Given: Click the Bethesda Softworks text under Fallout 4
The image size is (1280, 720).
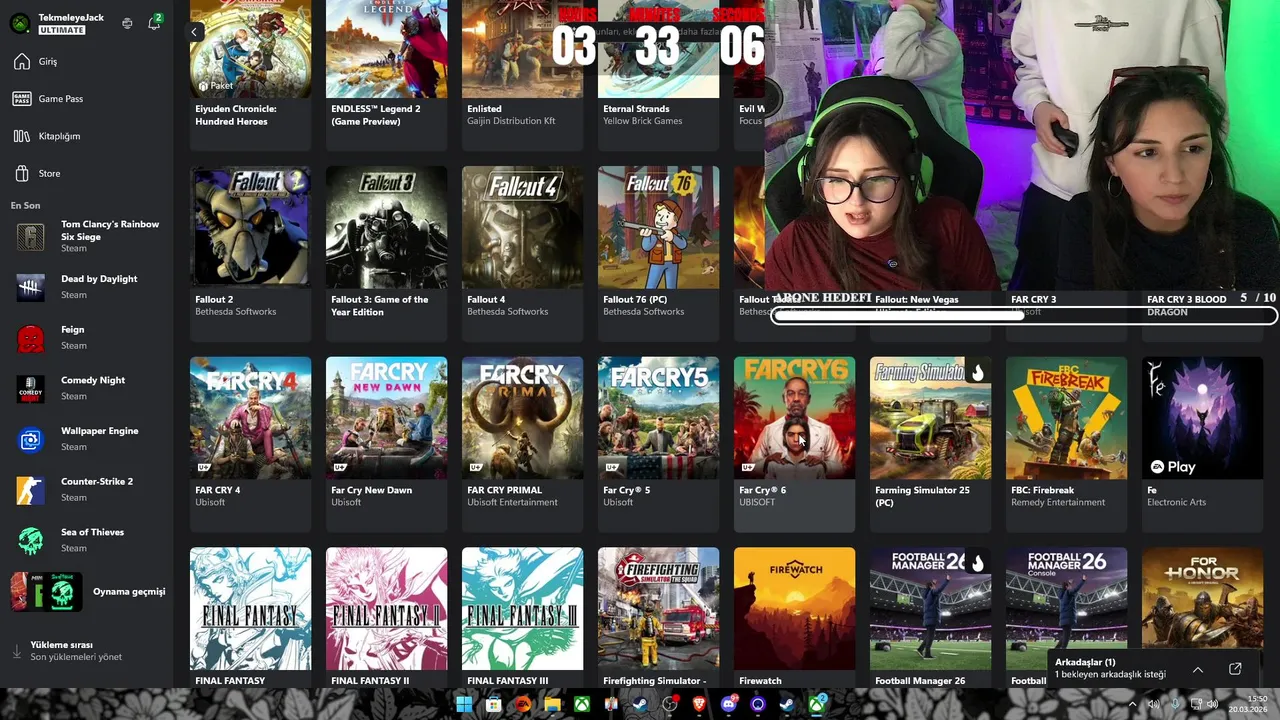Looking at the screenshot, I should click(x=507, y=312).
